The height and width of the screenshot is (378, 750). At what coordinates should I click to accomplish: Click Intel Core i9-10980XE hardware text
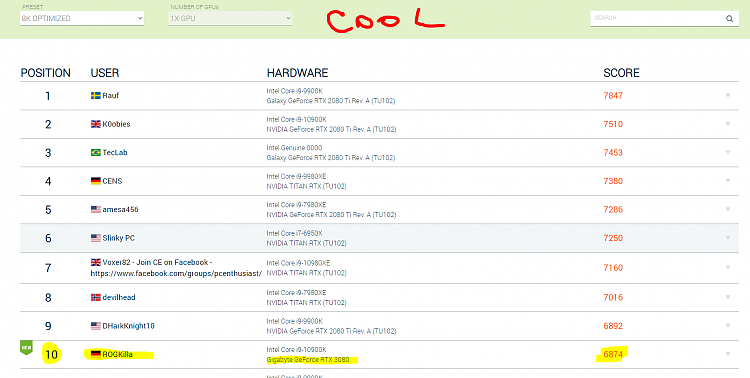pos(298,263)
